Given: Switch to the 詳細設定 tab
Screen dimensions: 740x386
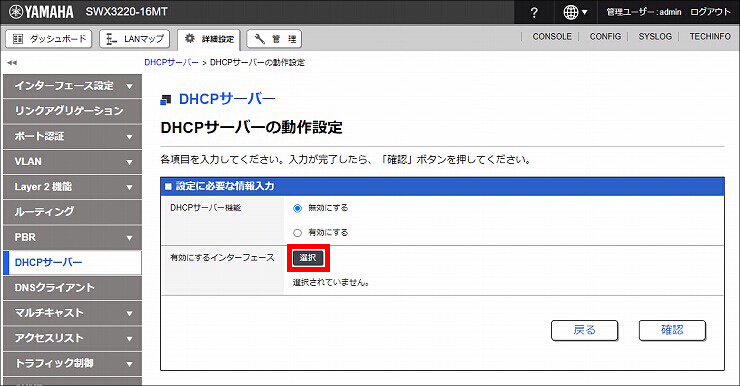Looking at the screenshot, I should 209,39.
